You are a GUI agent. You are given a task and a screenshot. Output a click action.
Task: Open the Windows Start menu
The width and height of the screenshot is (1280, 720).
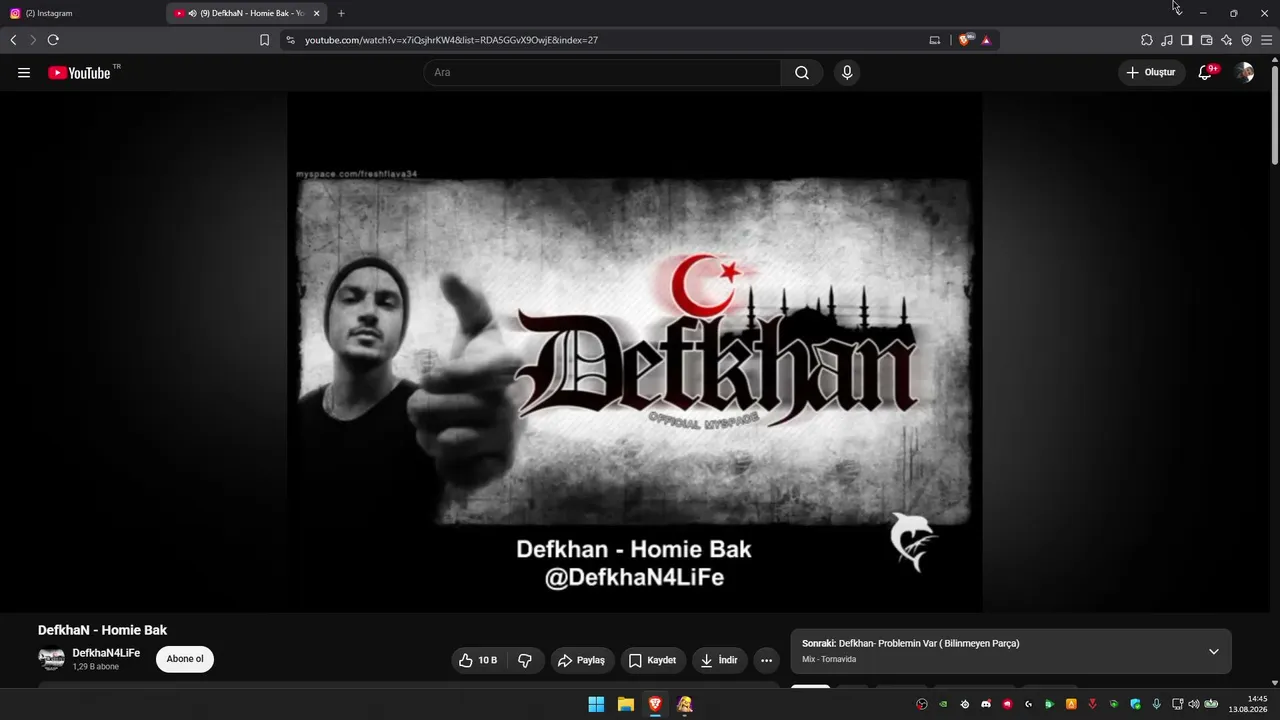pyautogui.click(x=596, y=704)
